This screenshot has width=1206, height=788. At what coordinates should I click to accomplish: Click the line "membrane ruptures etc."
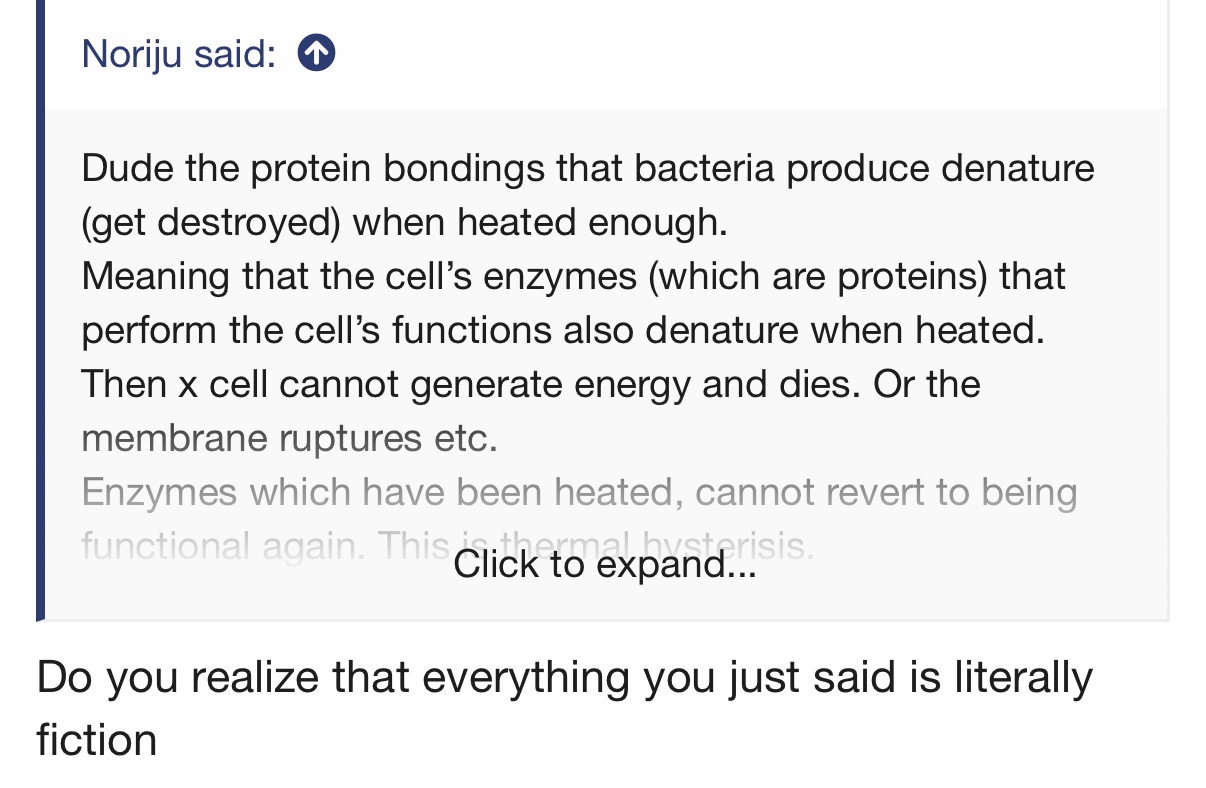[289, 438]
